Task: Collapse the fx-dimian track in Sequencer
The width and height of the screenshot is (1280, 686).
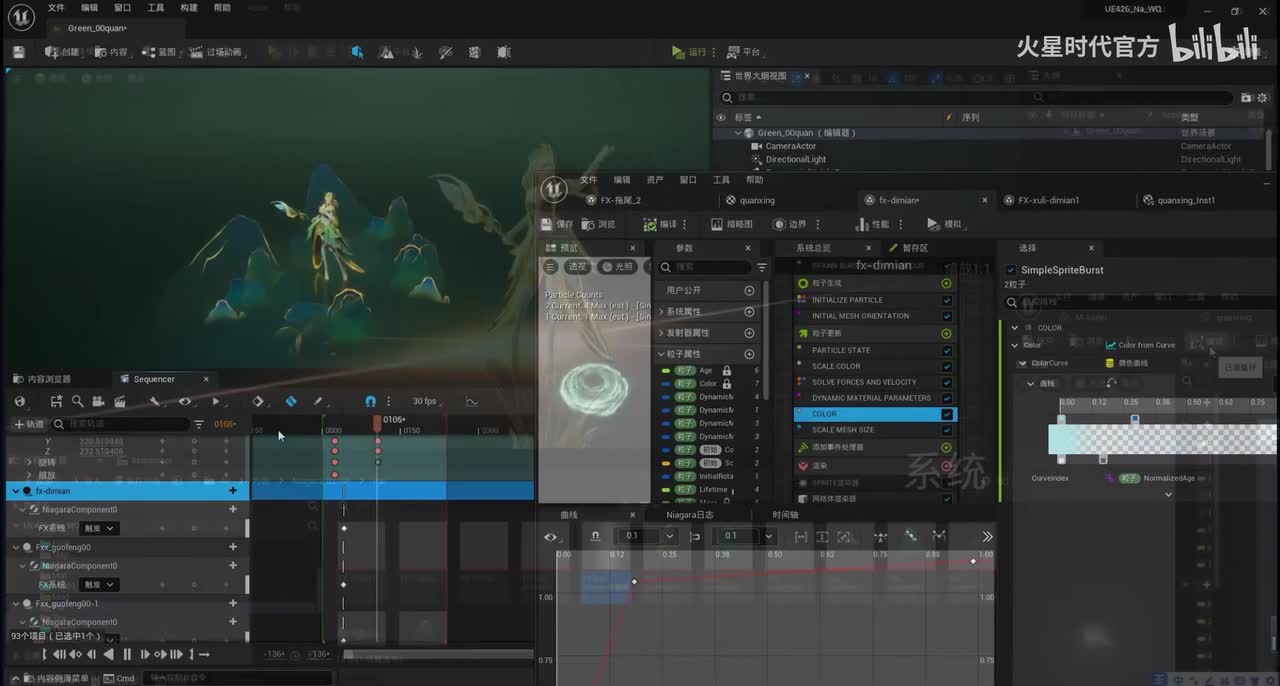Action: click(x=15, y=491)
